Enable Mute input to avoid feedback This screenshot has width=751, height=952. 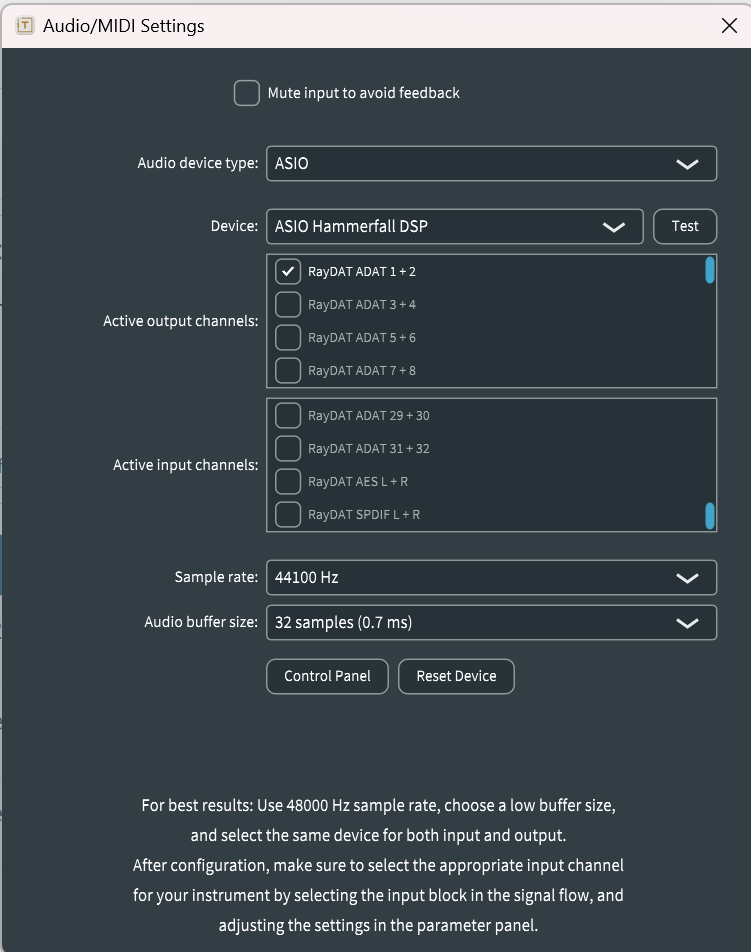coord(246,93)
